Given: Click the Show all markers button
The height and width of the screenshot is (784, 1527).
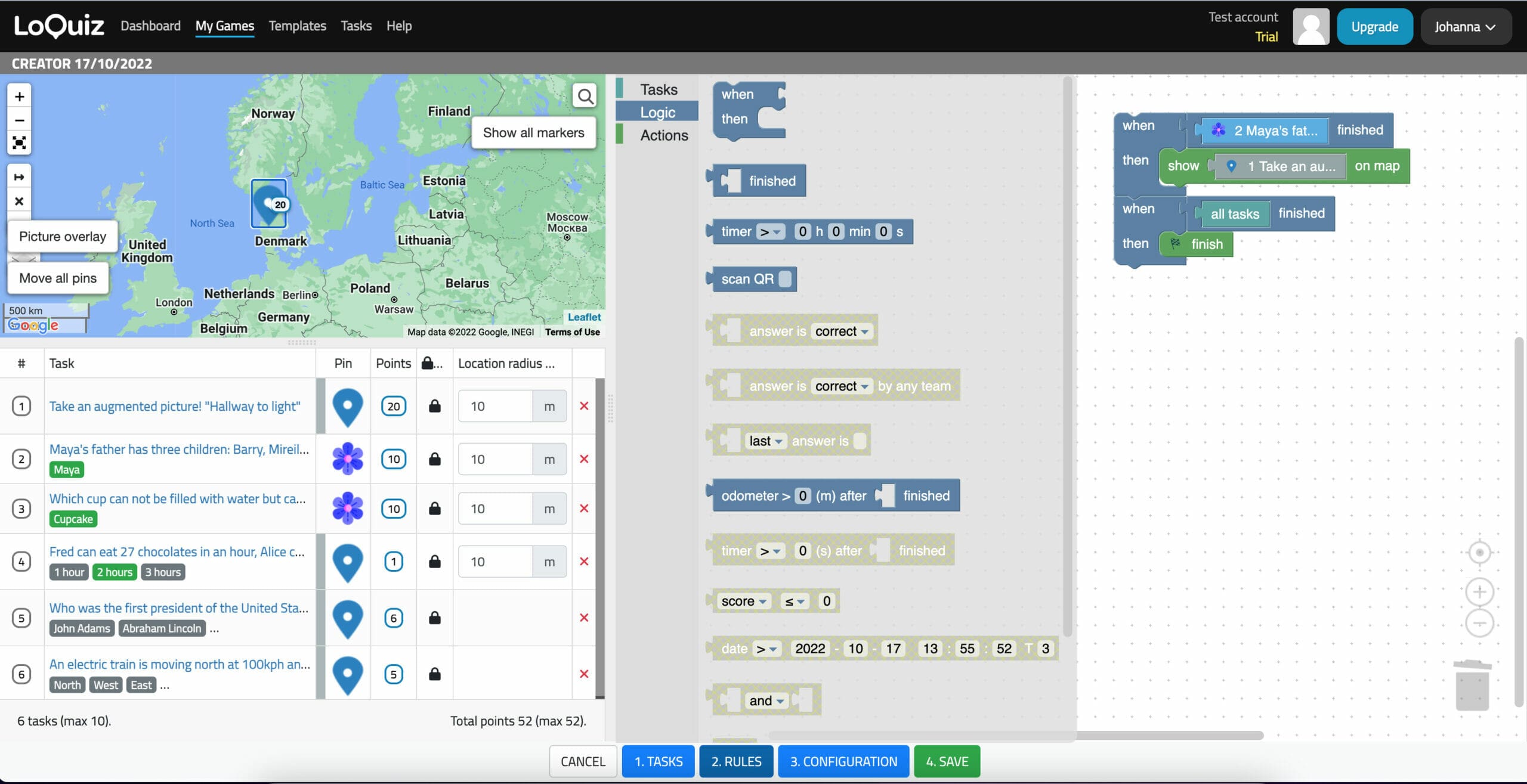Looking at the screenshot, I should pos(533,132).
